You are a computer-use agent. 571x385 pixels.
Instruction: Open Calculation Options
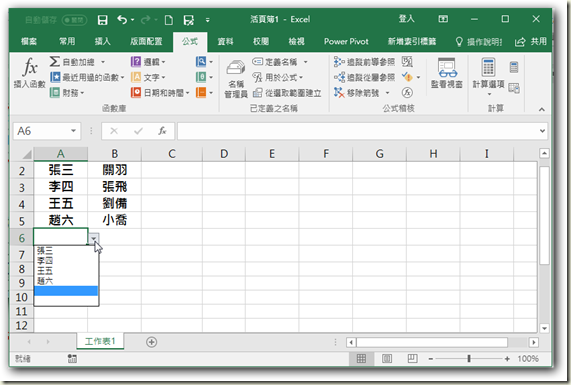click(x=488, y=76)
